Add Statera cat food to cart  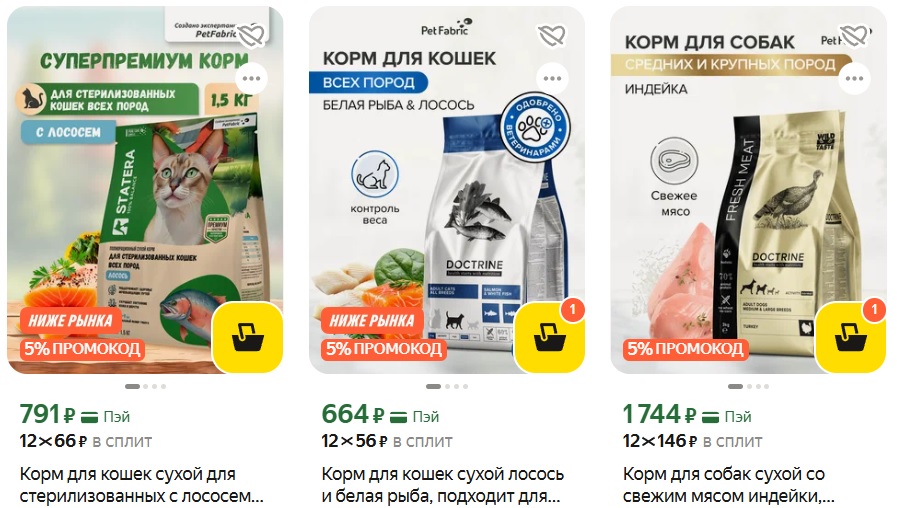(248, 338)
